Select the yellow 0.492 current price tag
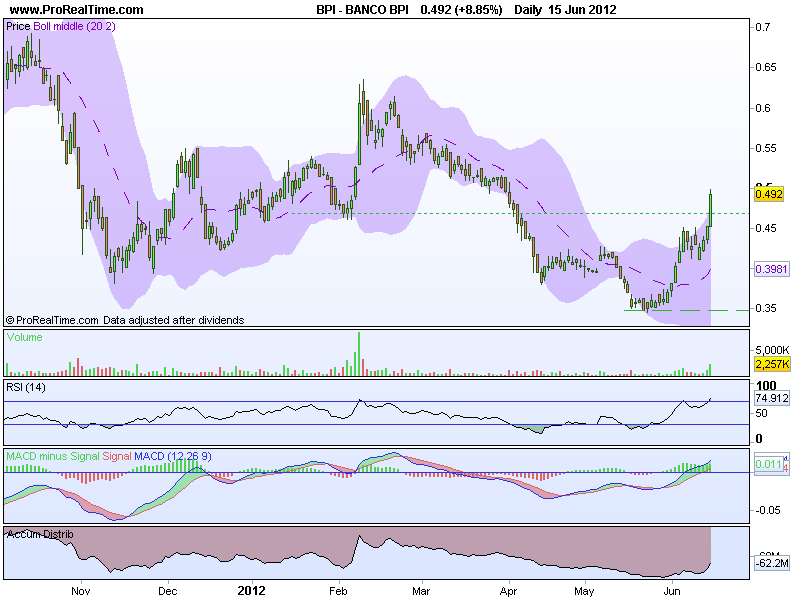The height and width of the screenshot is (600, 800). click(769, 194)
